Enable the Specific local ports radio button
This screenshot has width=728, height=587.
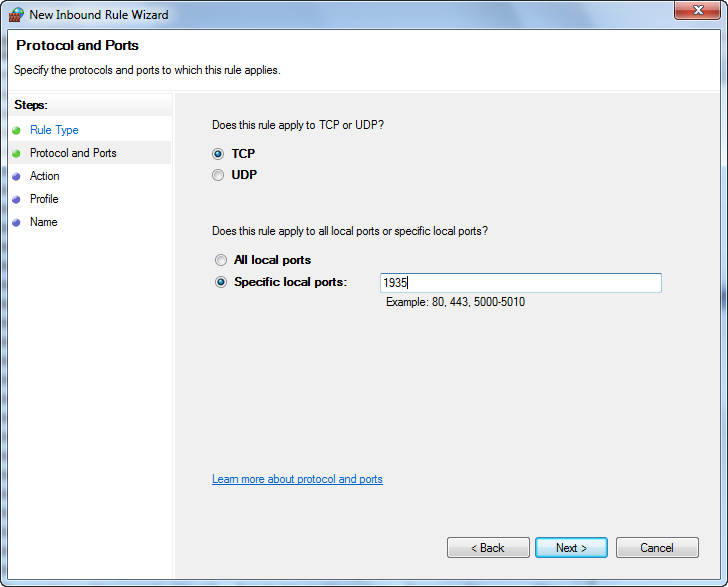pos(221,282)
